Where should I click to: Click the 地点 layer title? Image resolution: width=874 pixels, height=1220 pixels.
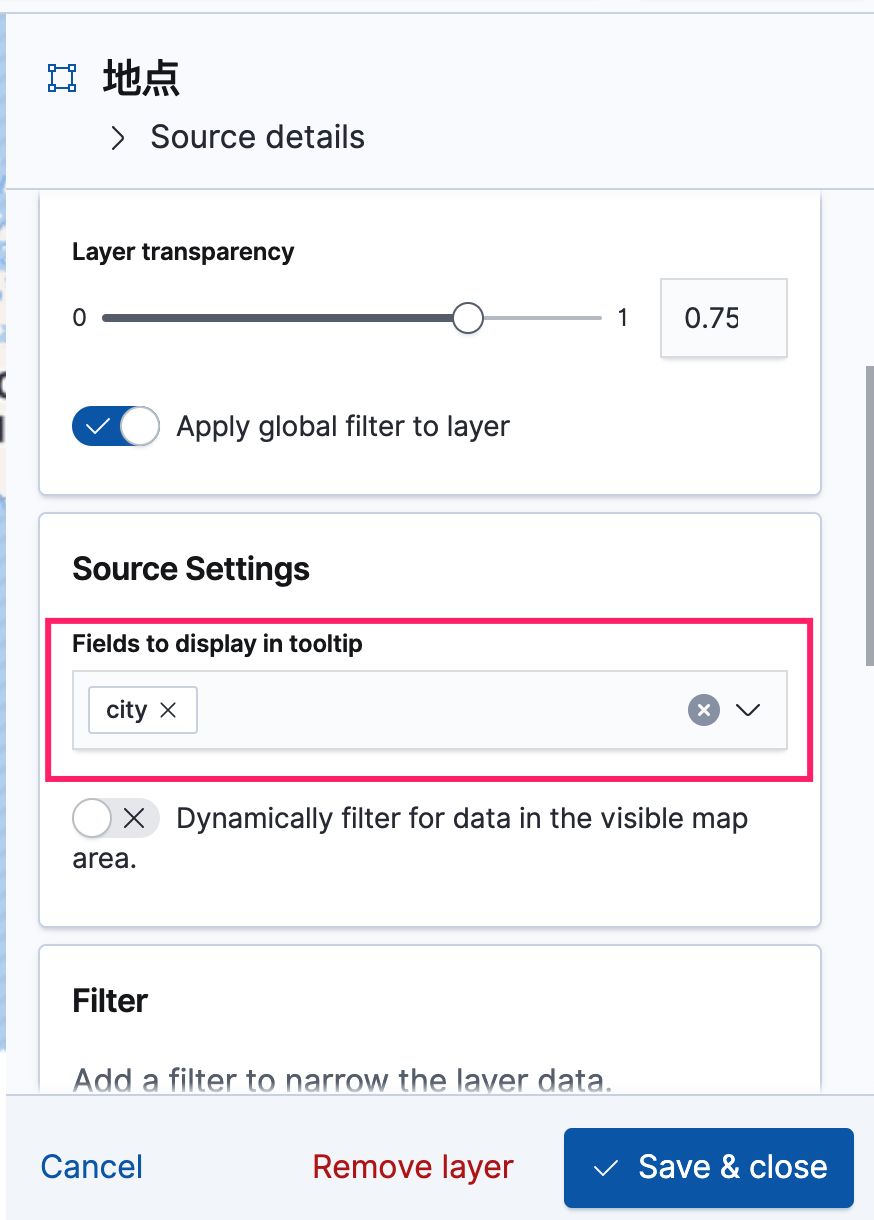point(141,78)
